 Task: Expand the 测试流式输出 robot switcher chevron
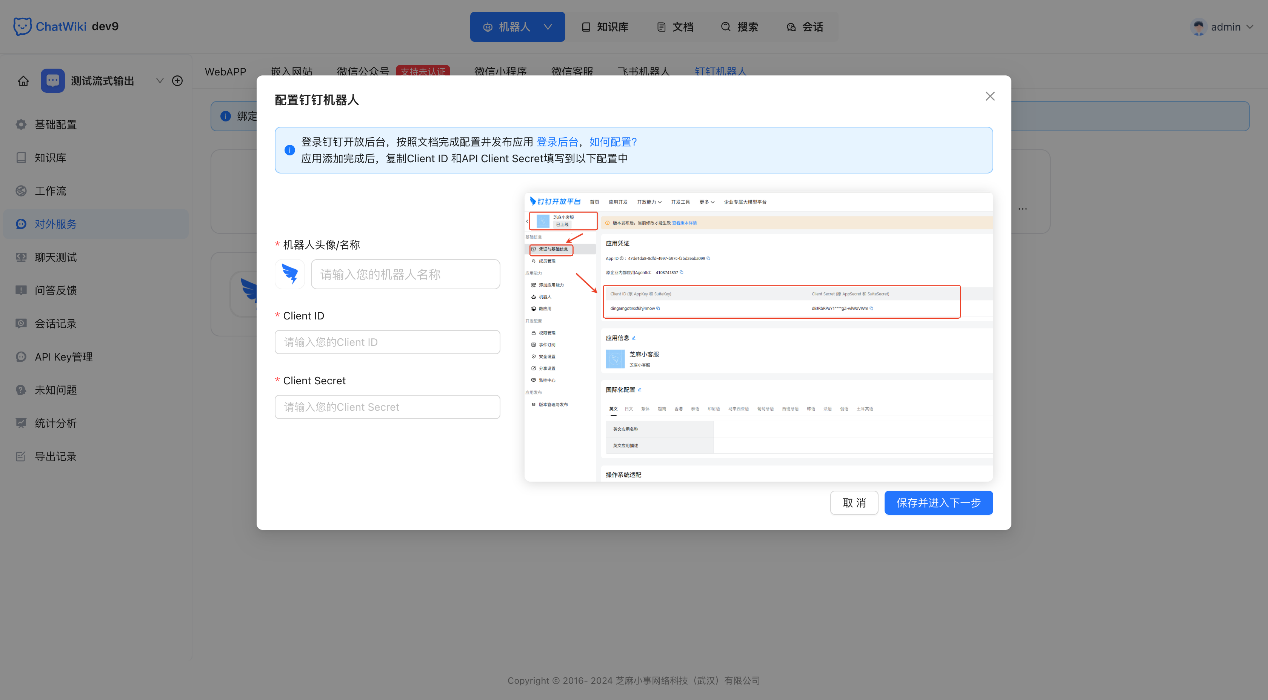[x=160, y=81]
